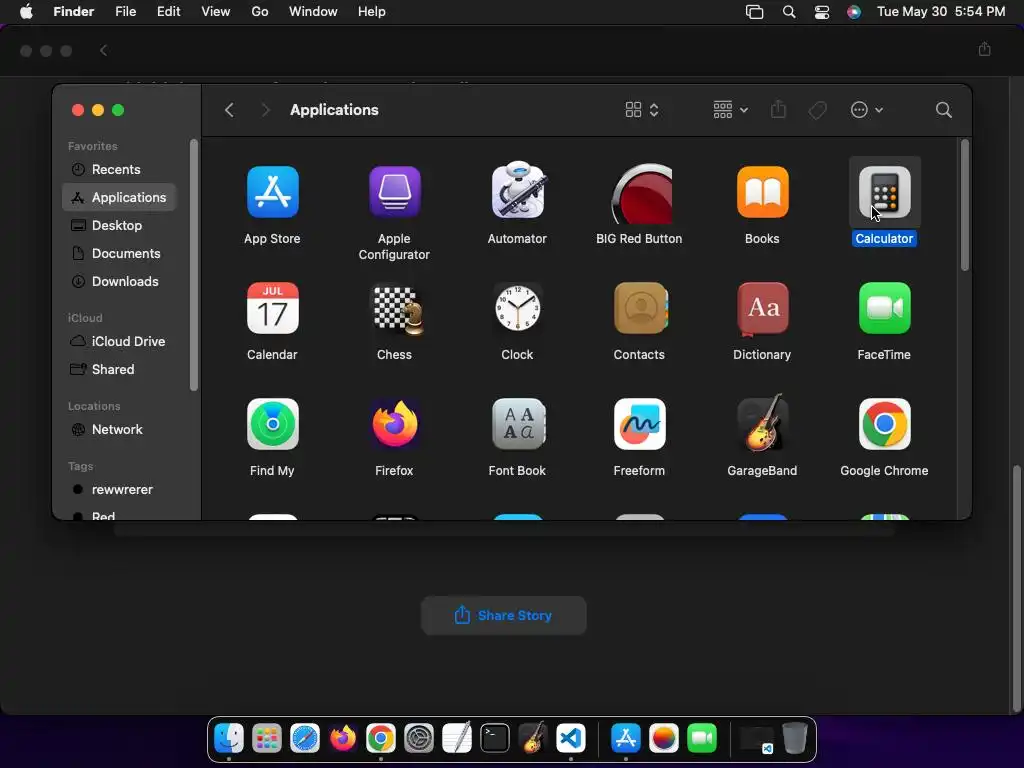Open the Calendar app icon
Viewport: 1024px width, 768px height.
point(272,308)
